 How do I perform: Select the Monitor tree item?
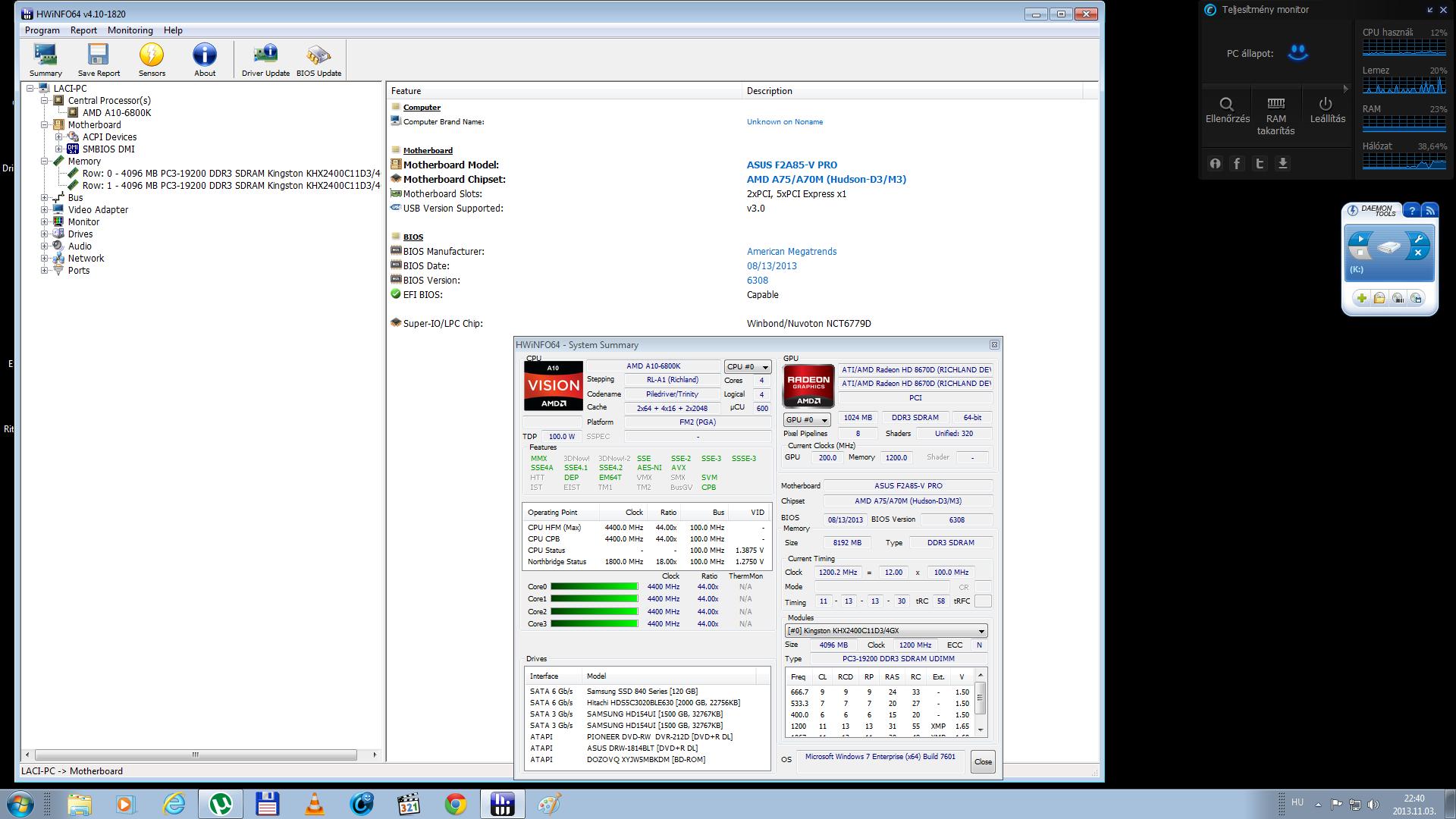pyautogui.click(x=83, y=222)
